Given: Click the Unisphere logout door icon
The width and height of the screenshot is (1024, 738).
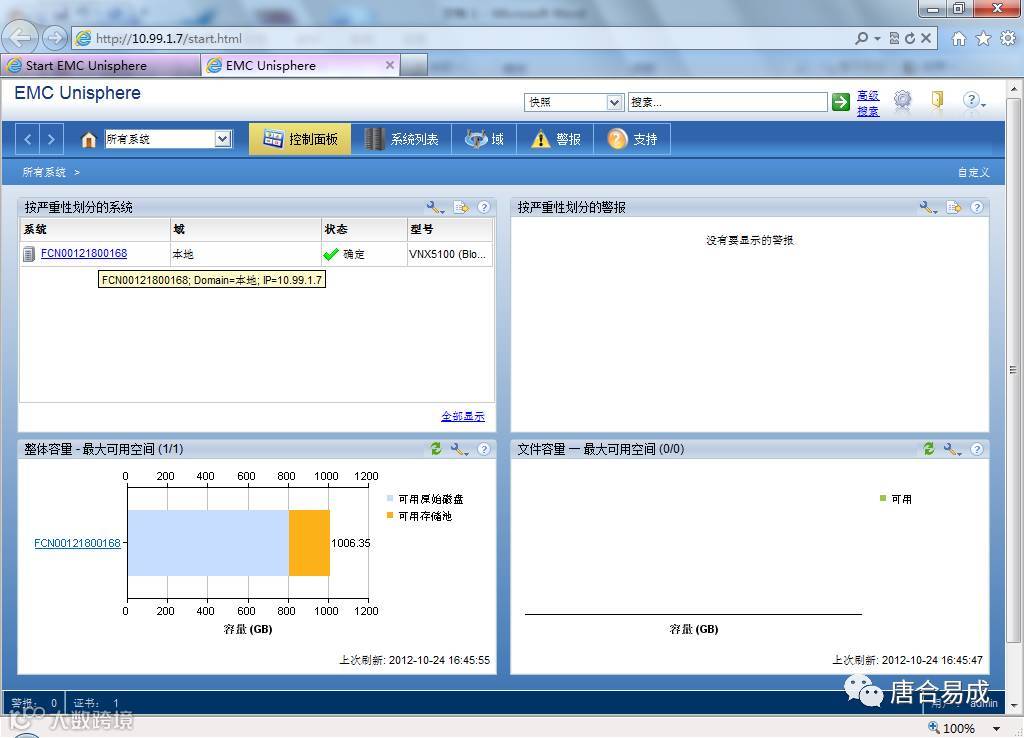Looking at the screenshot, I should (x=937, y=100).
